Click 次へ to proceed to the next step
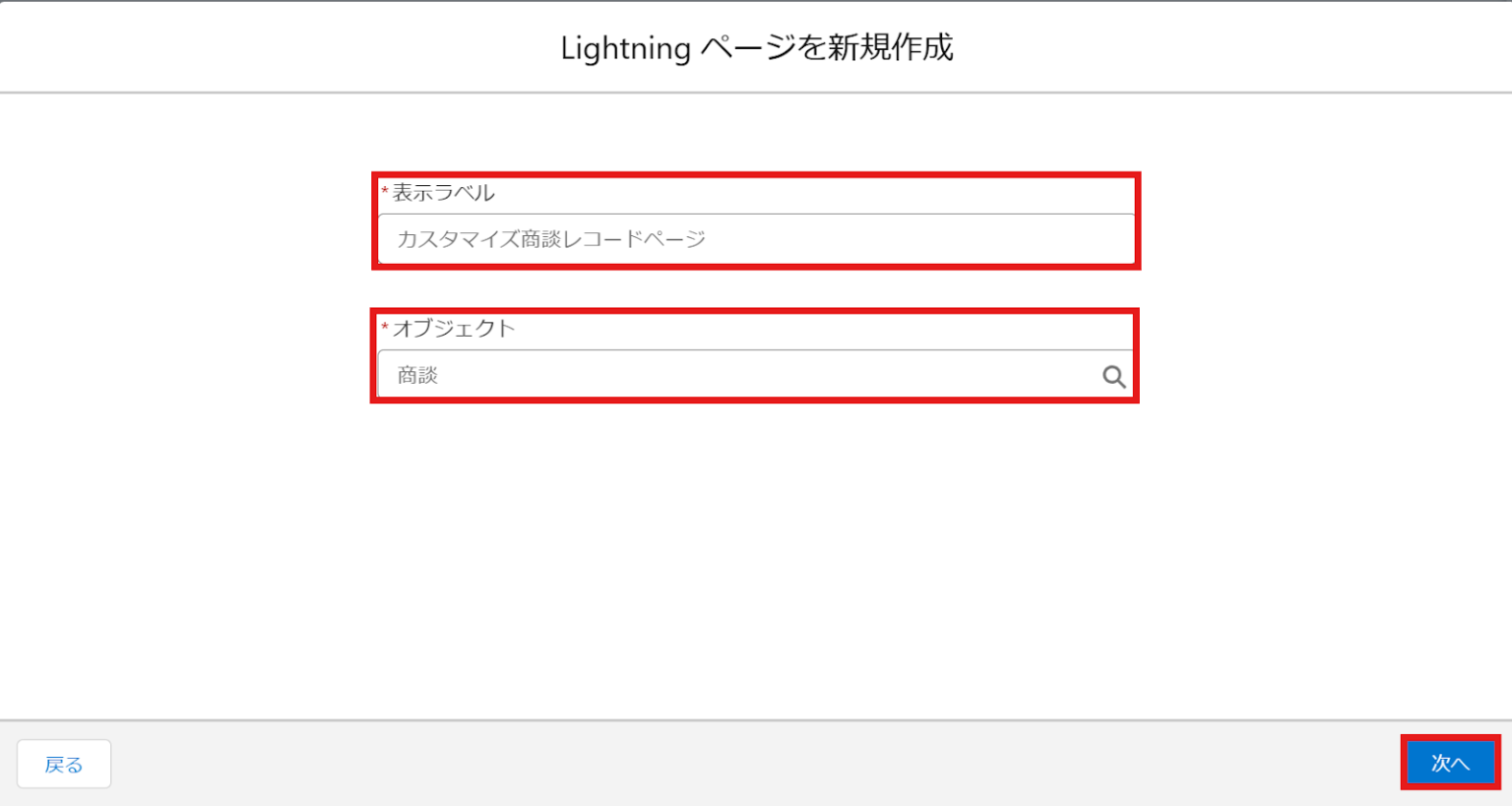 (x=1448, y=762)
